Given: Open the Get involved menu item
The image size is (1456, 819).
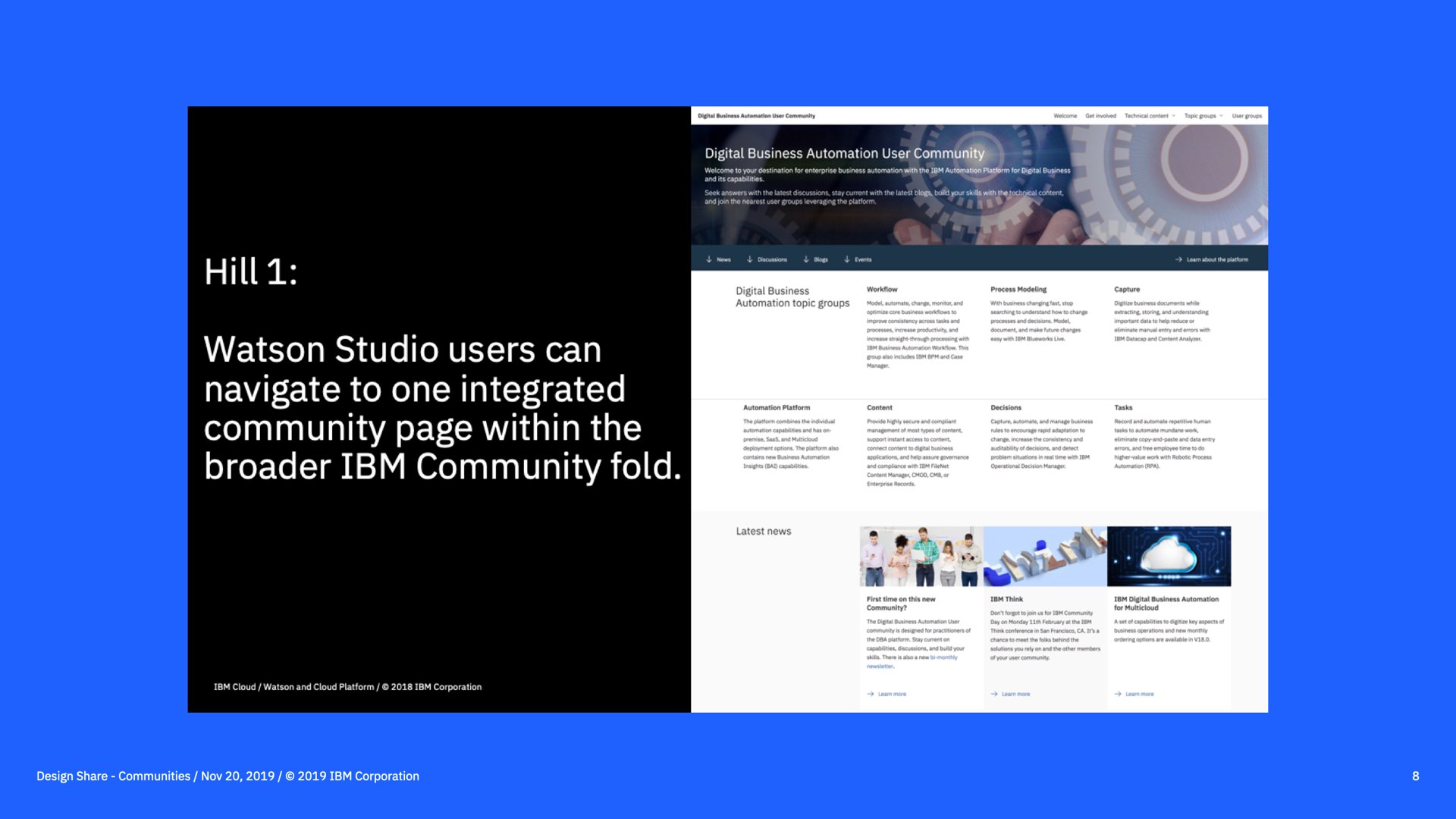Looking at the screenshot, I should pos(1100,116).
